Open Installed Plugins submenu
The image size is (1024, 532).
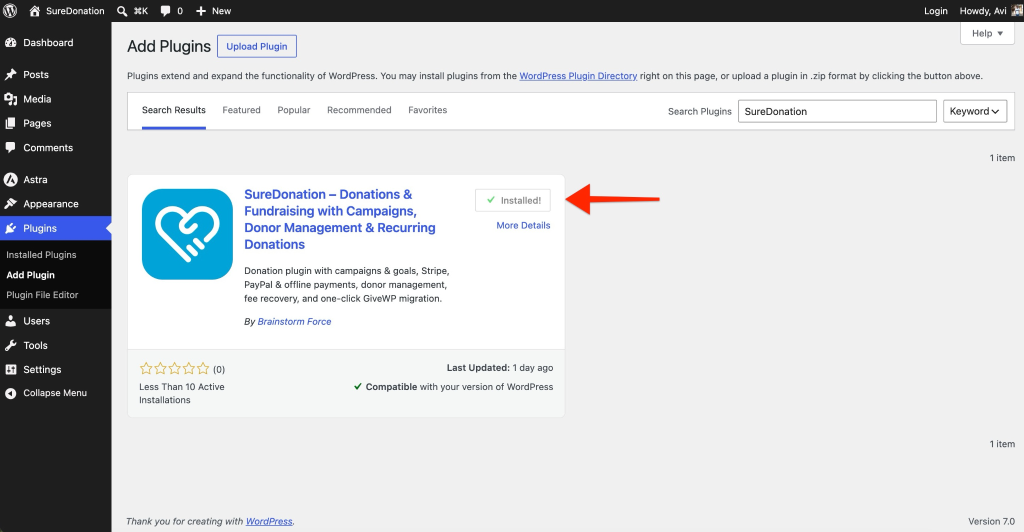point(41,255)
